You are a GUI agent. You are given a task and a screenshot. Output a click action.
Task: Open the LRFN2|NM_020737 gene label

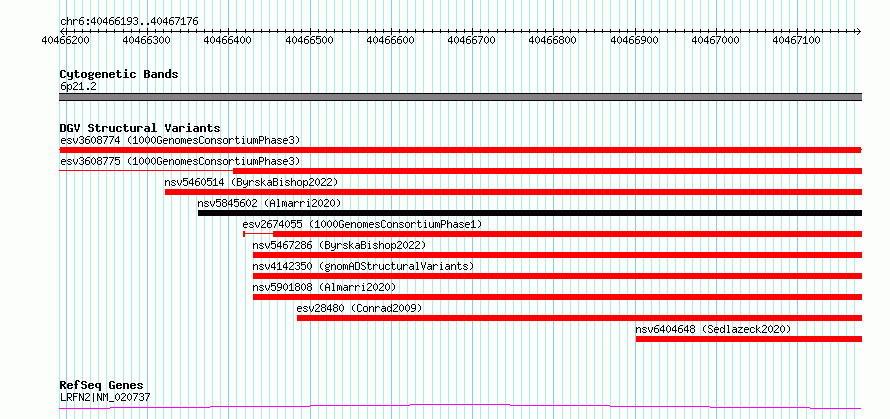[x=105, y=397]
